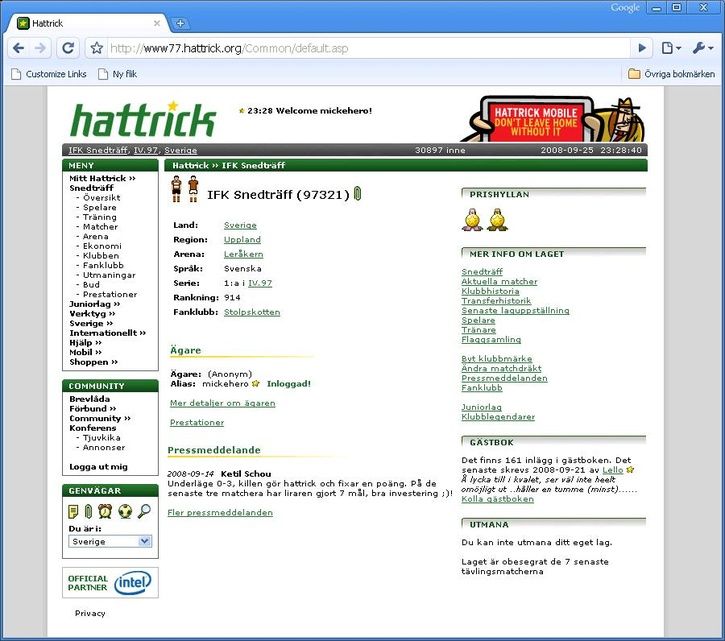Click the Intel official partner logo
The width and height of the screenshot is (725, 641).
110,583
